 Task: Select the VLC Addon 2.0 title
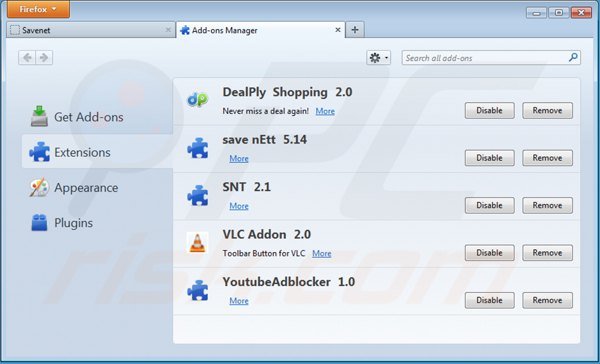click(x=267, y=235)
